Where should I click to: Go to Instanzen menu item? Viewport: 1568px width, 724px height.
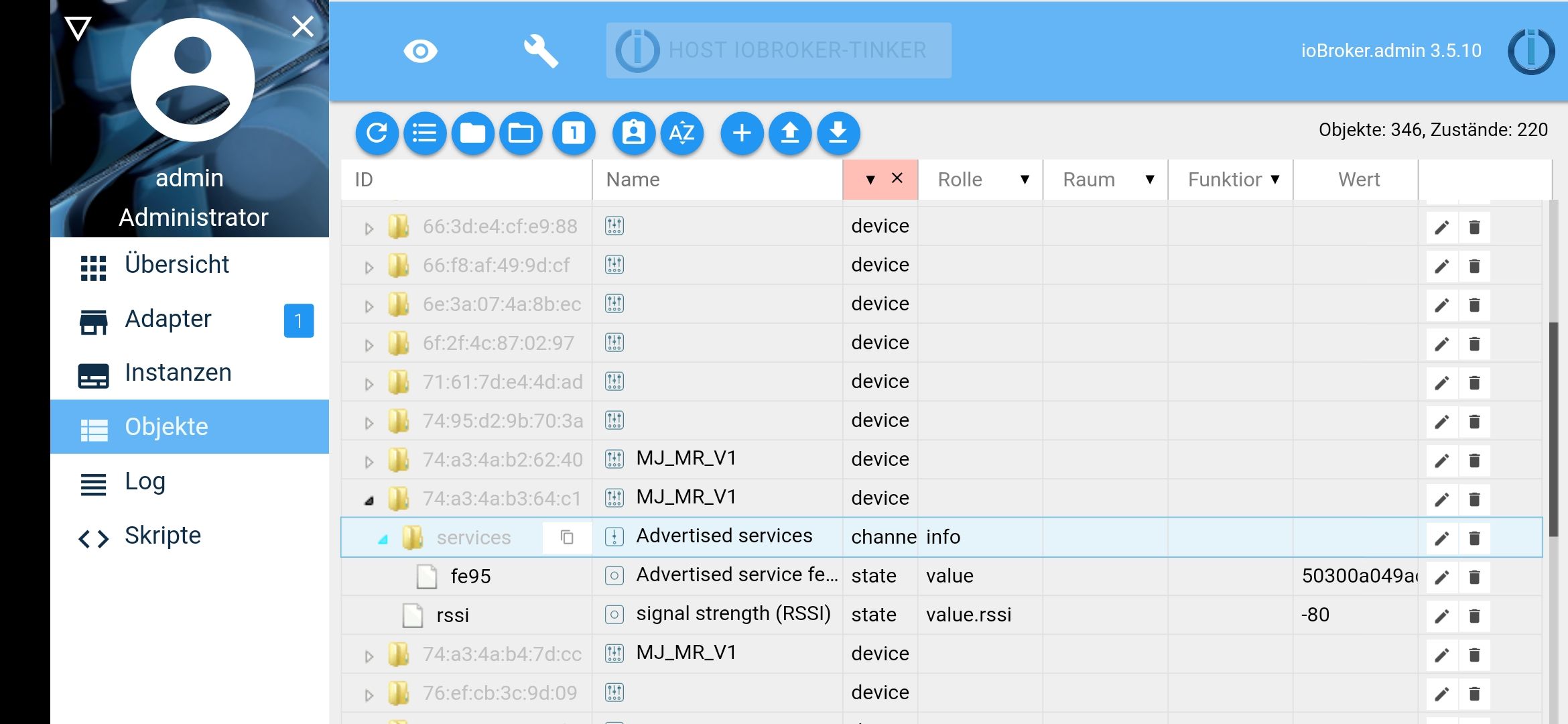point(178,373)
